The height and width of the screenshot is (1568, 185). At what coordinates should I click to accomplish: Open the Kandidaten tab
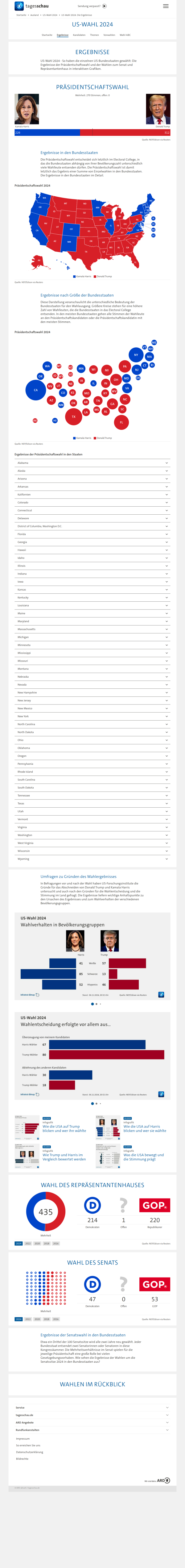pyautogui.click(x=79, y=35)
